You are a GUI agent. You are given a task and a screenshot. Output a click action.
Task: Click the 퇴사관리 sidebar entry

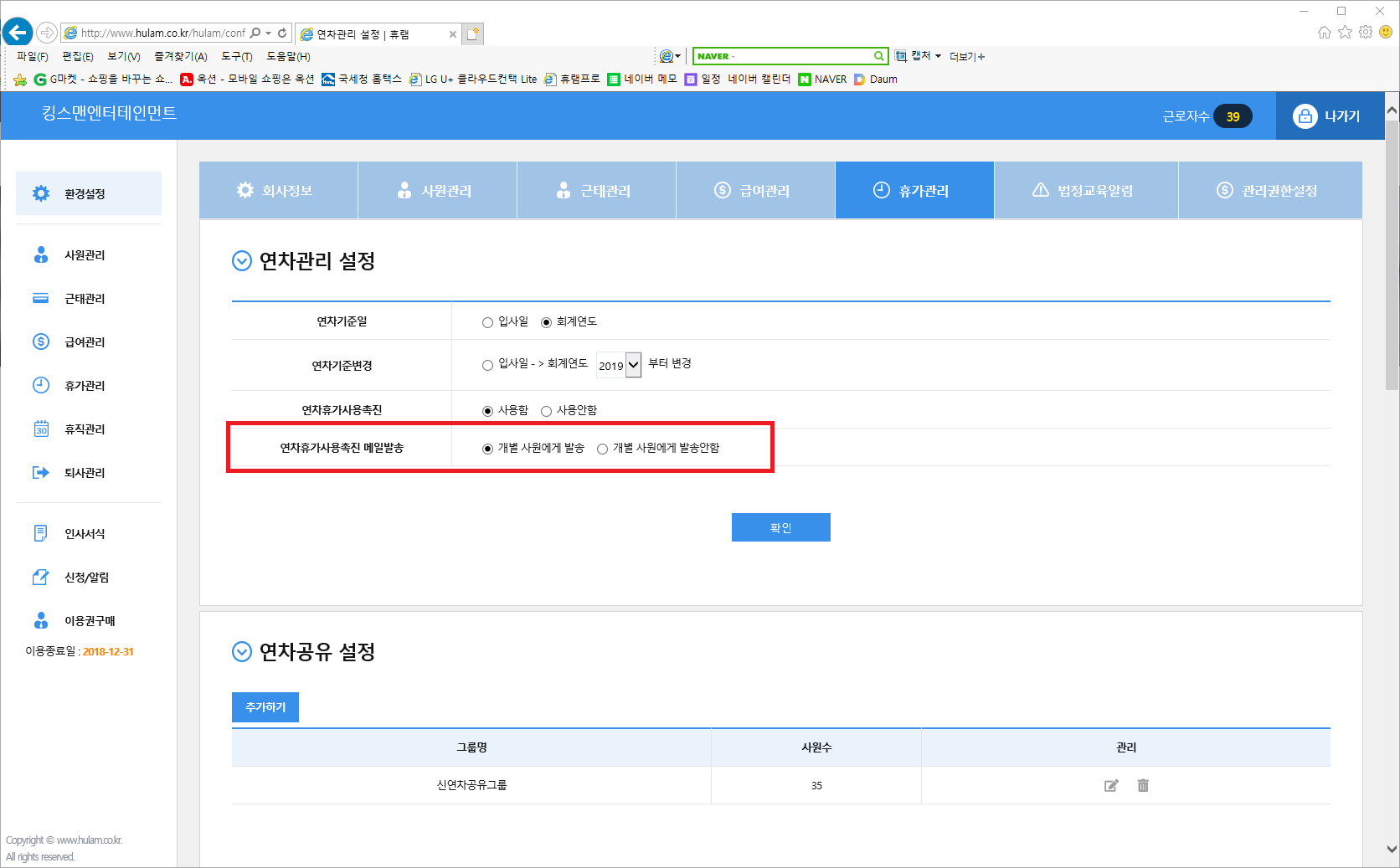pos(84,473)
